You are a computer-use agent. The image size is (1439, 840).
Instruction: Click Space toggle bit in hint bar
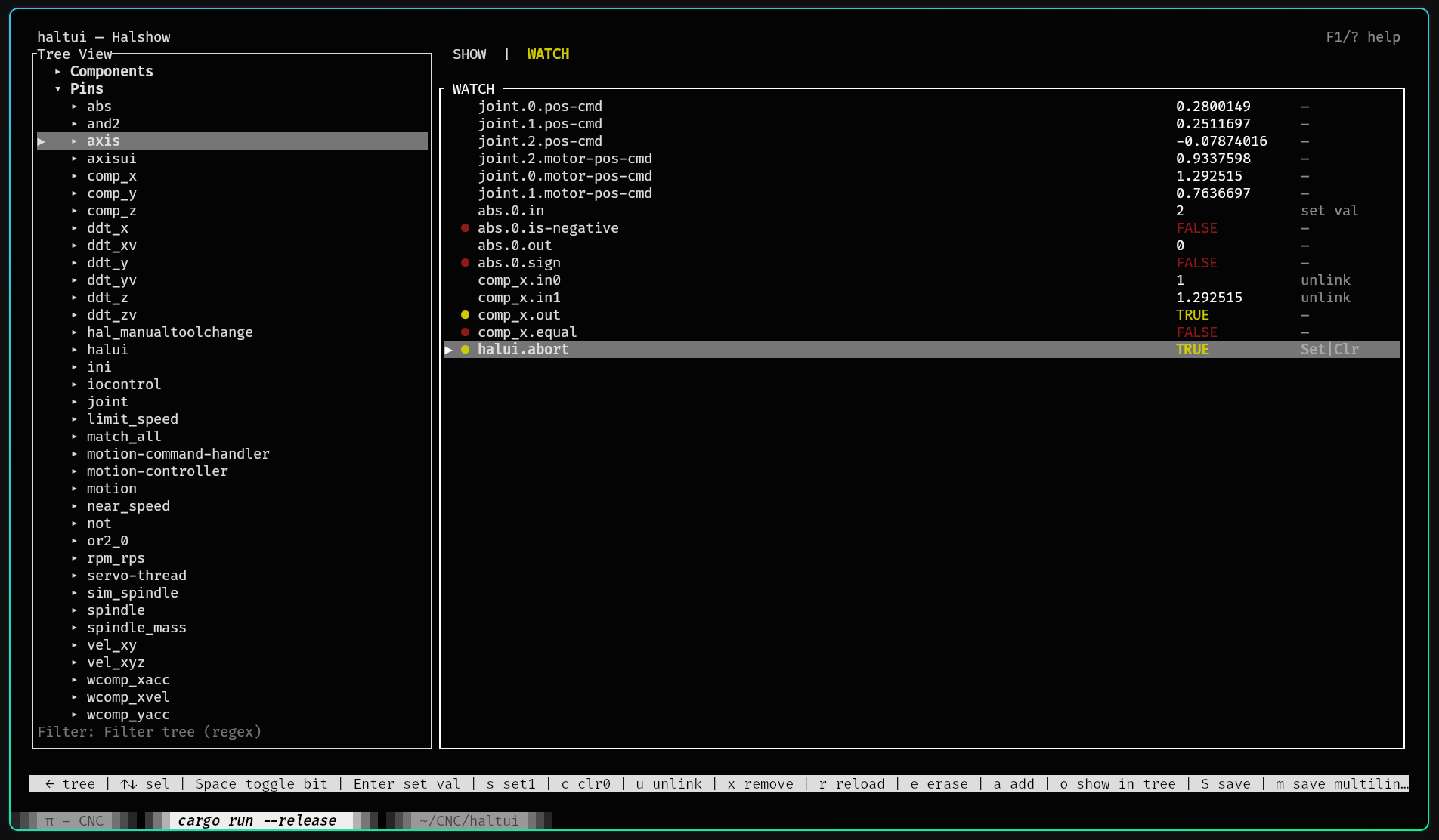(x=261, y=784)
